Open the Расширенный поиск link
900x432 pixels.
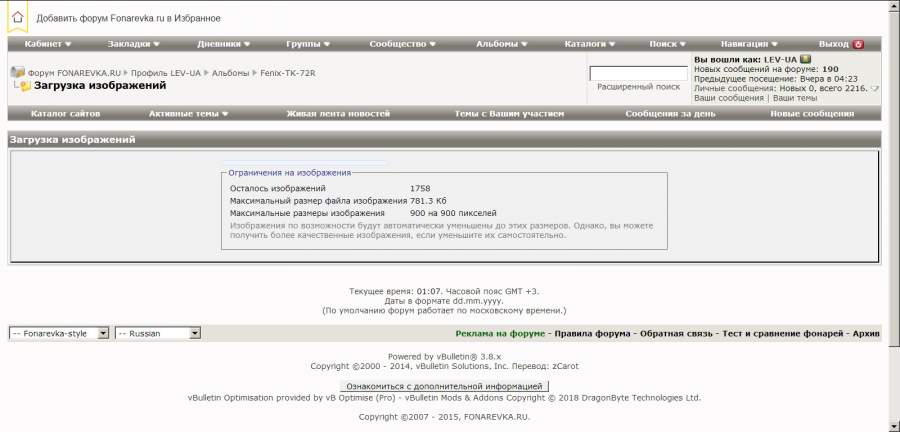[x=638, y=87]
